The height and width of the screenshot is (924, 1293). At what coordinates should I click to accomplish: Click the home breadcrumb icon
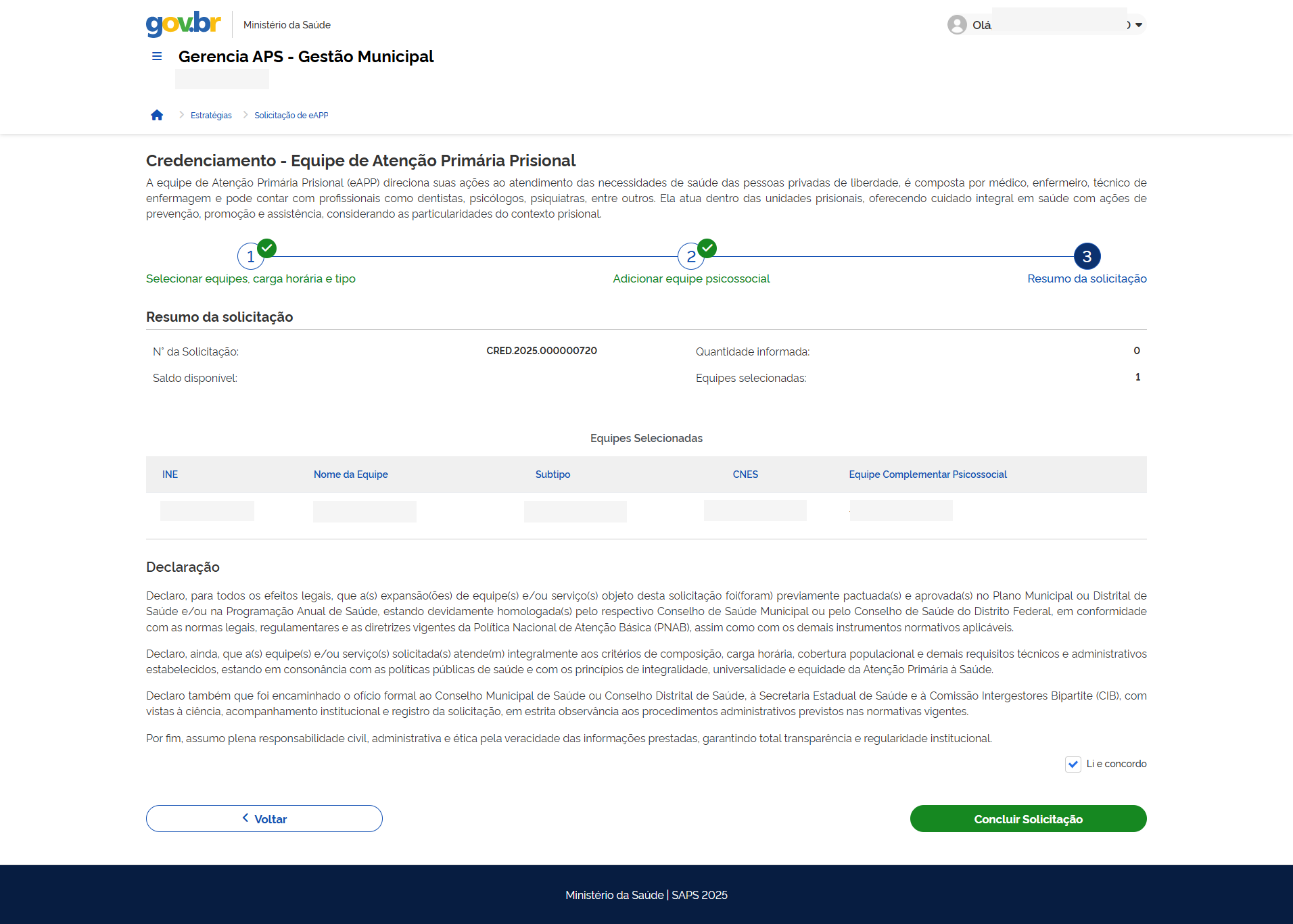coord(157,116)
